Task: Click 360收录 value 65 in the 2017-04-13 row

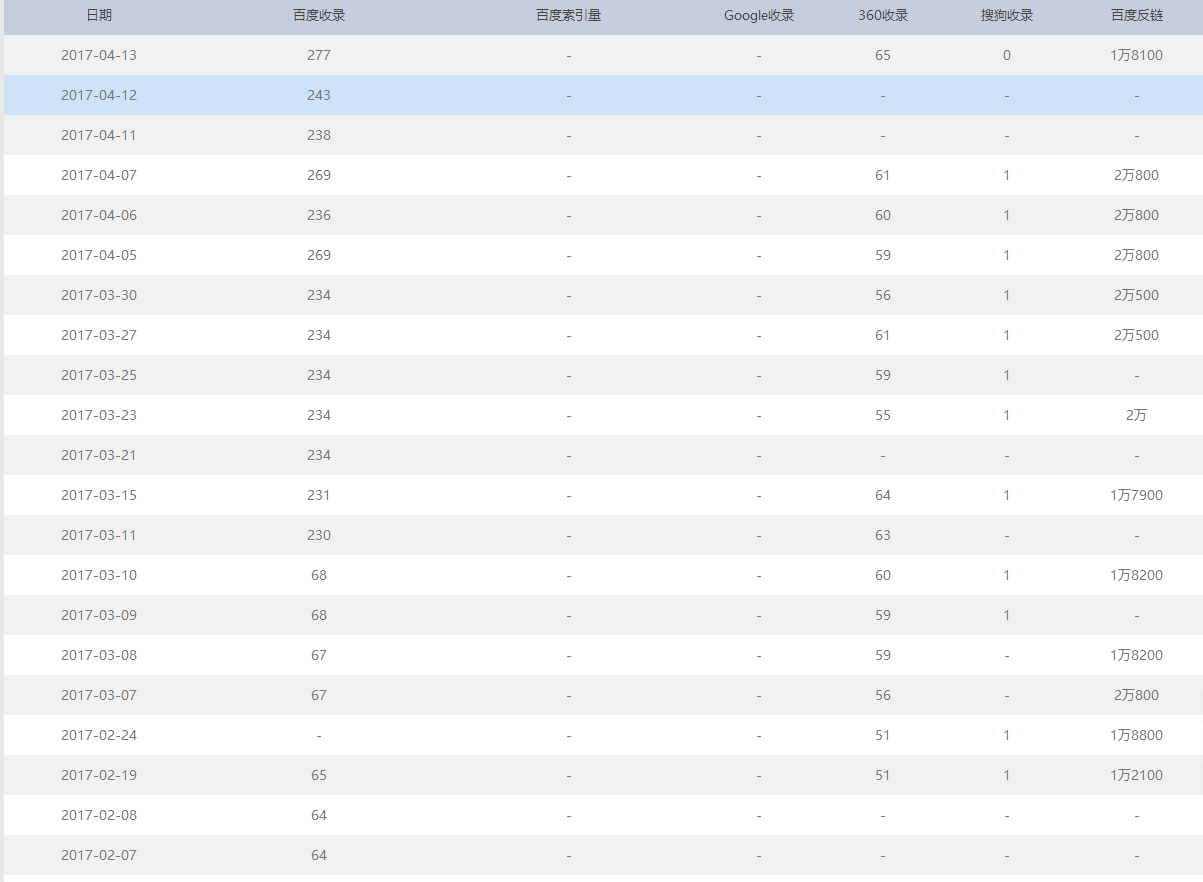Action: tap(883, 55)
